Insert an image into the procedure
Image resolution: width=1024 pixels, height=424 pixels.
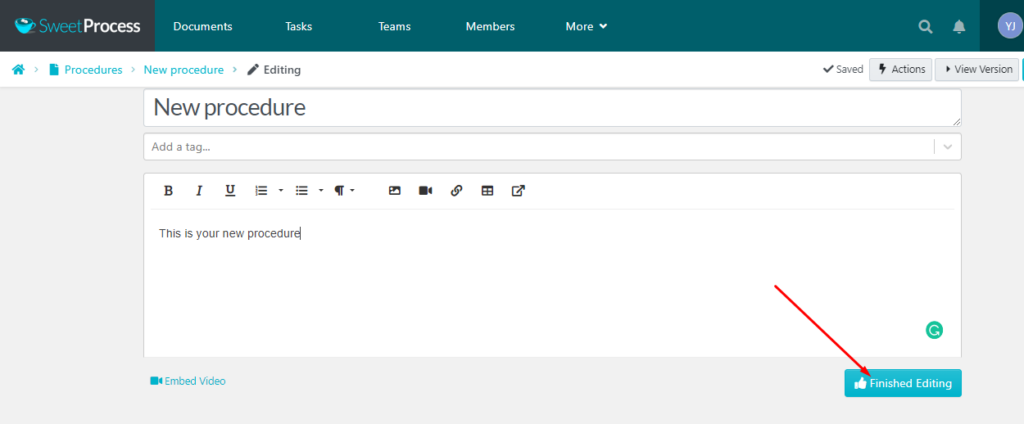pos(394,191)
